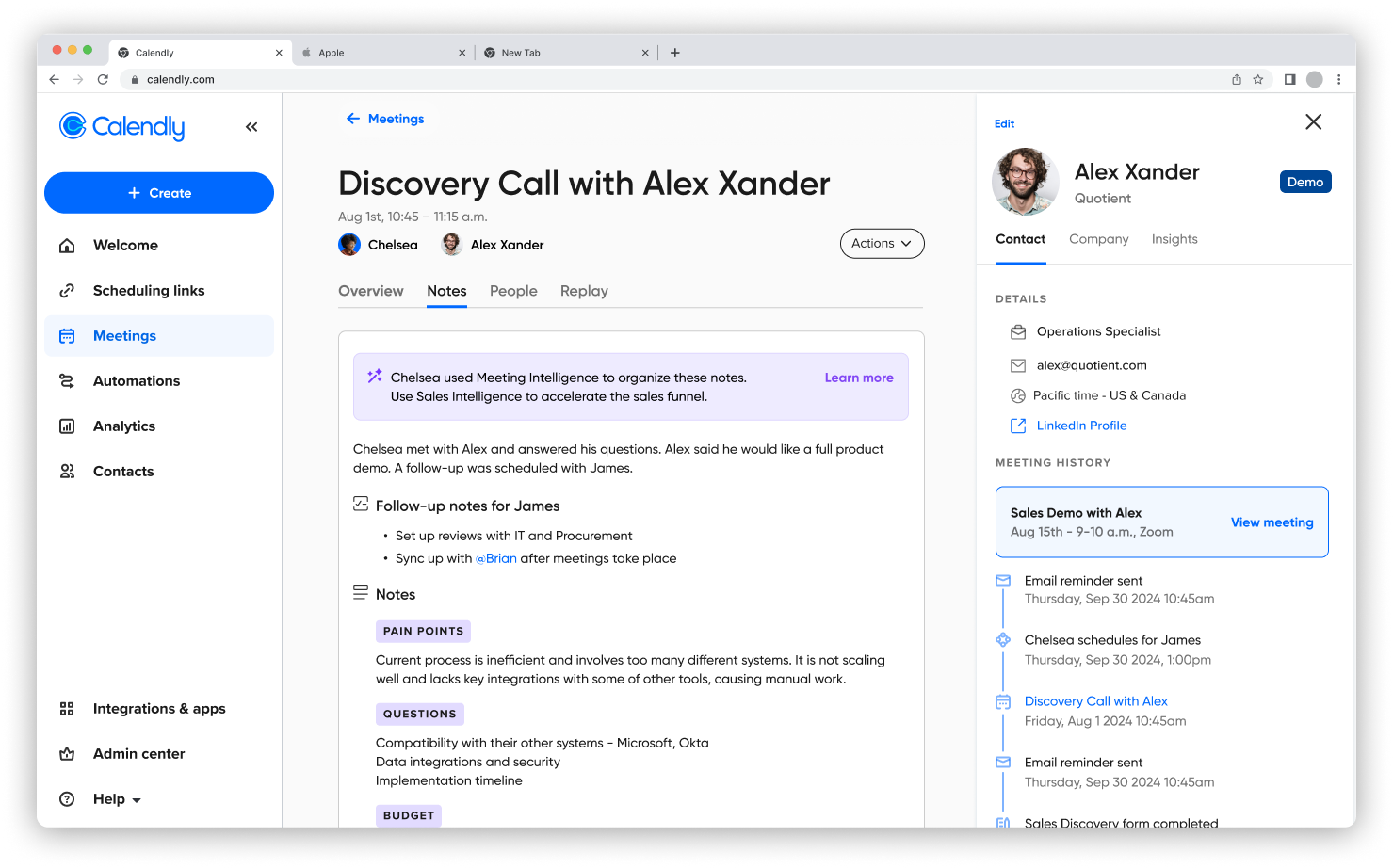Click the Notes section lines icon
The height and width of the screenshot is (868, 1393).
[x=361, y=592]
